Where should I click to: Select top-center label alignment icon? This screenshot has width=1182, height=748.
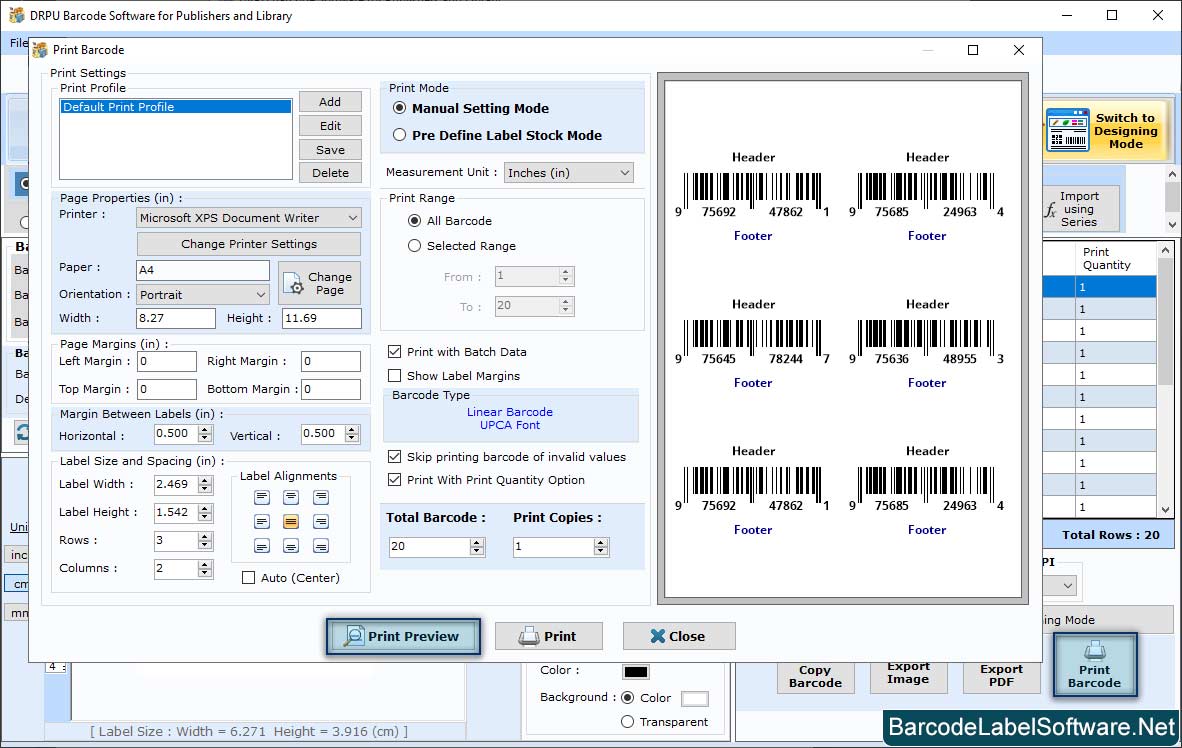pos(291,498)
